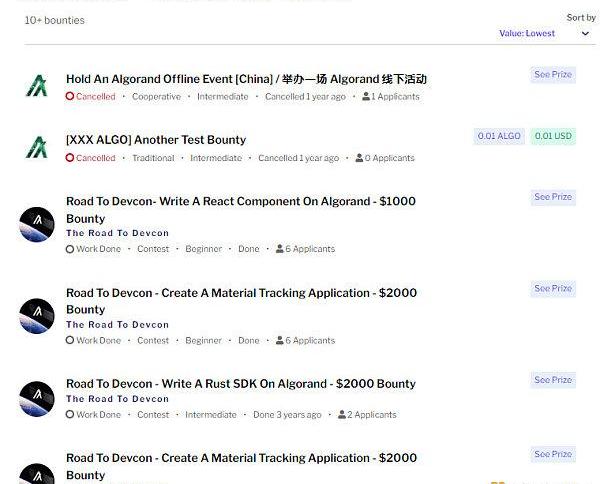Screen dimensions: 600x484
Task: Click See Prize for Rust SDK bounty
Action: click(x=553, y=380)
